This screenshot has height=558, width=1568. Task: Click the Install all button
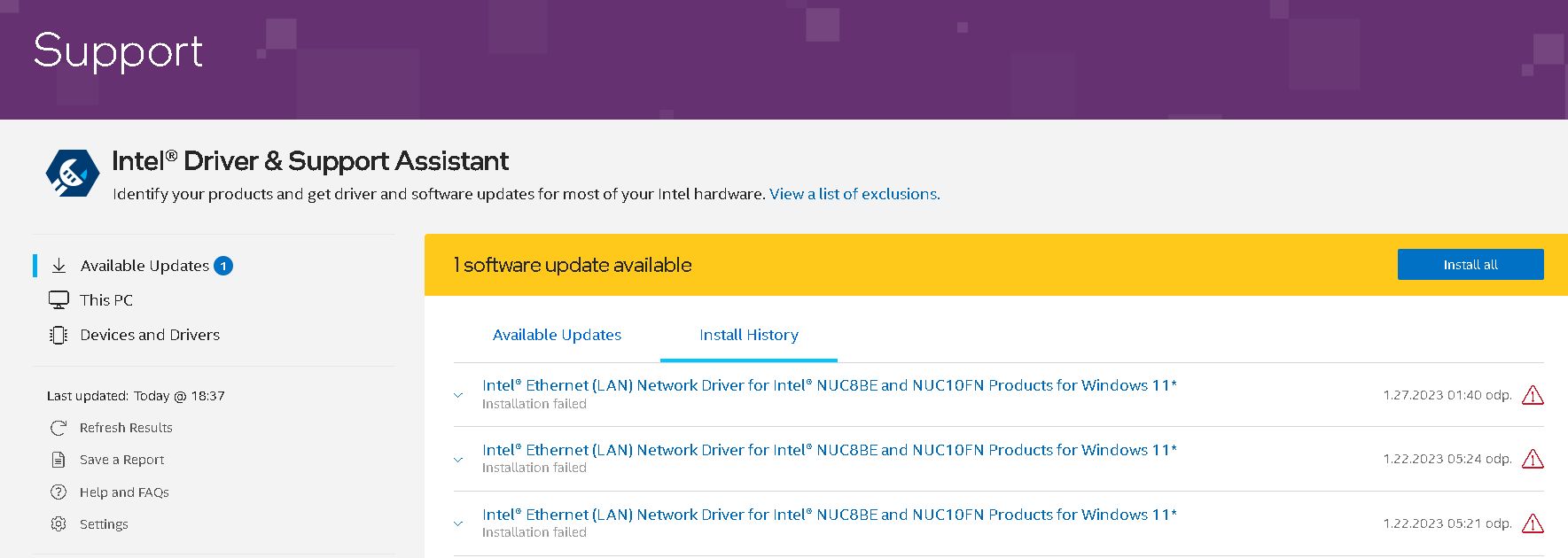[1470, 265]
